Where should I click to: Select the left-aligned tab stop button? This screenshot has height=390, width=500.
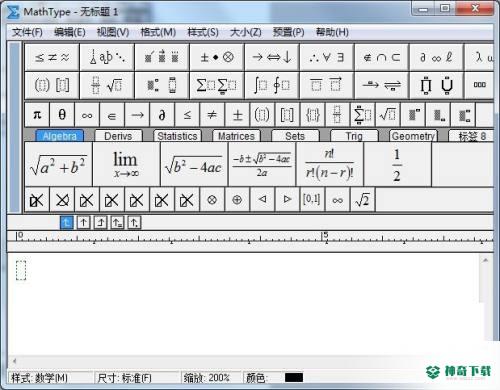(67, 222)
